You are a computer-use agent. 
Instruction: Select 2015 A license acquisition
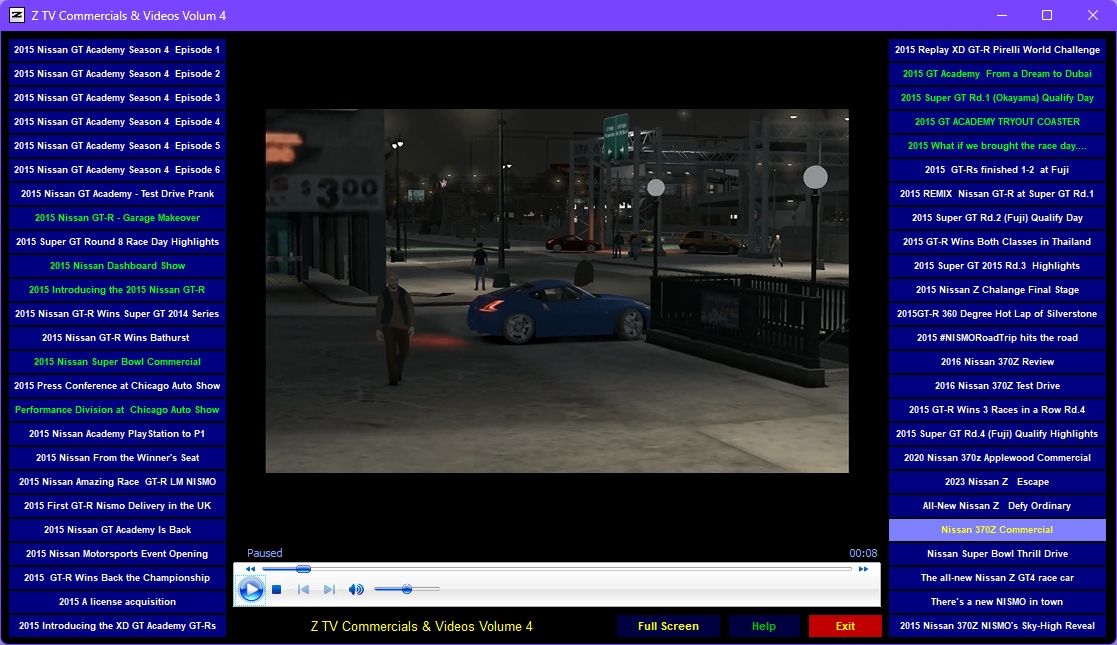point(118,602)
